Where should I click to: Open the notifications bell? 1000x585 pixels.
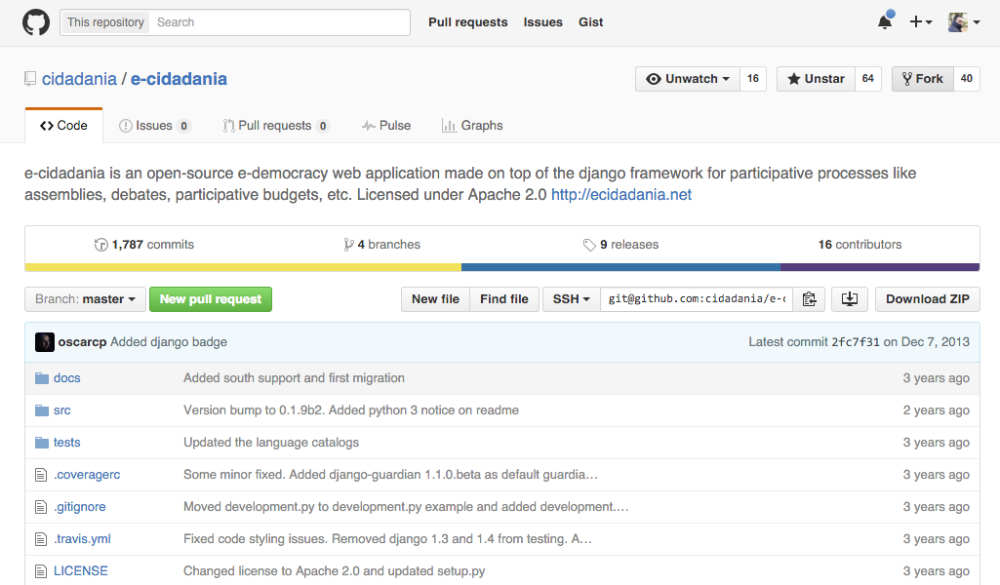(885, 22)
